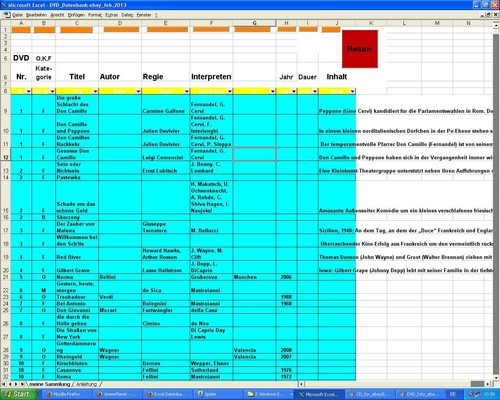Open the Kategorie column filter dropdown

[x=52, y=91]
